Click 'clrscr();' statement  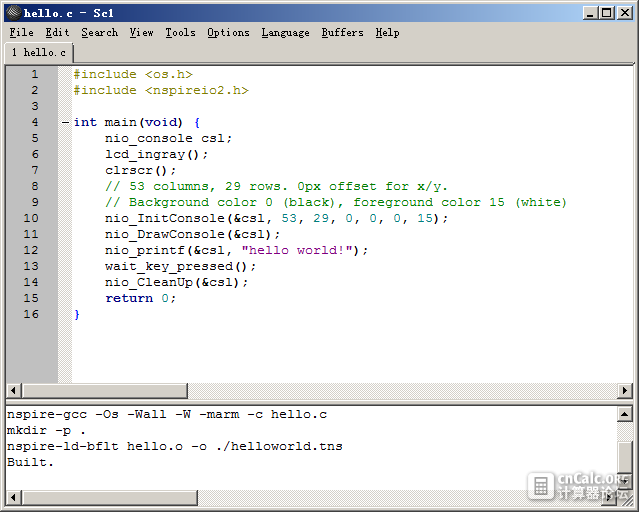pos(141,170)
